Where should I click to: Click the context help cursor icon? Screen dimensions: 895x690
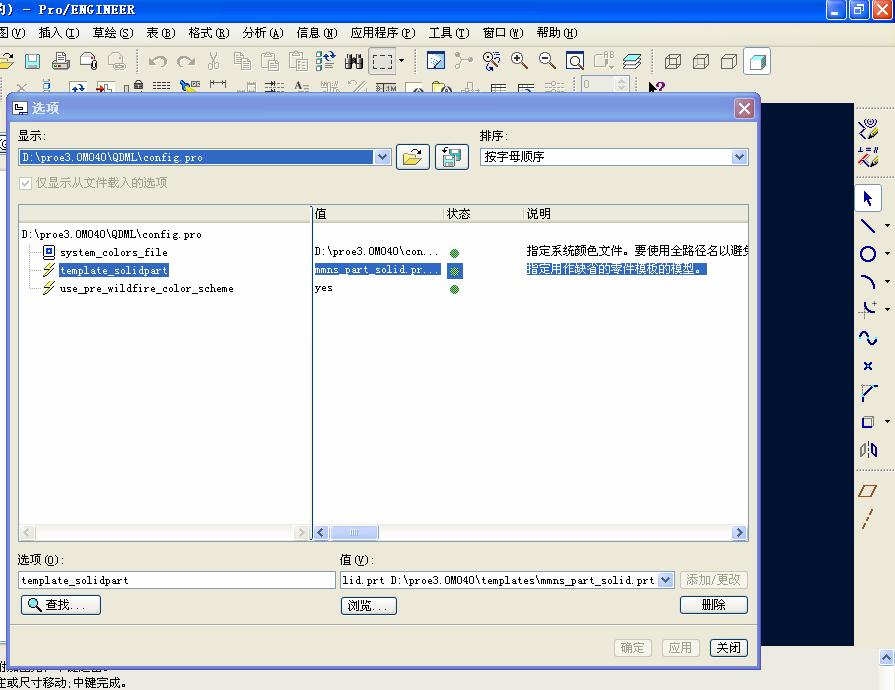(656, 86)
